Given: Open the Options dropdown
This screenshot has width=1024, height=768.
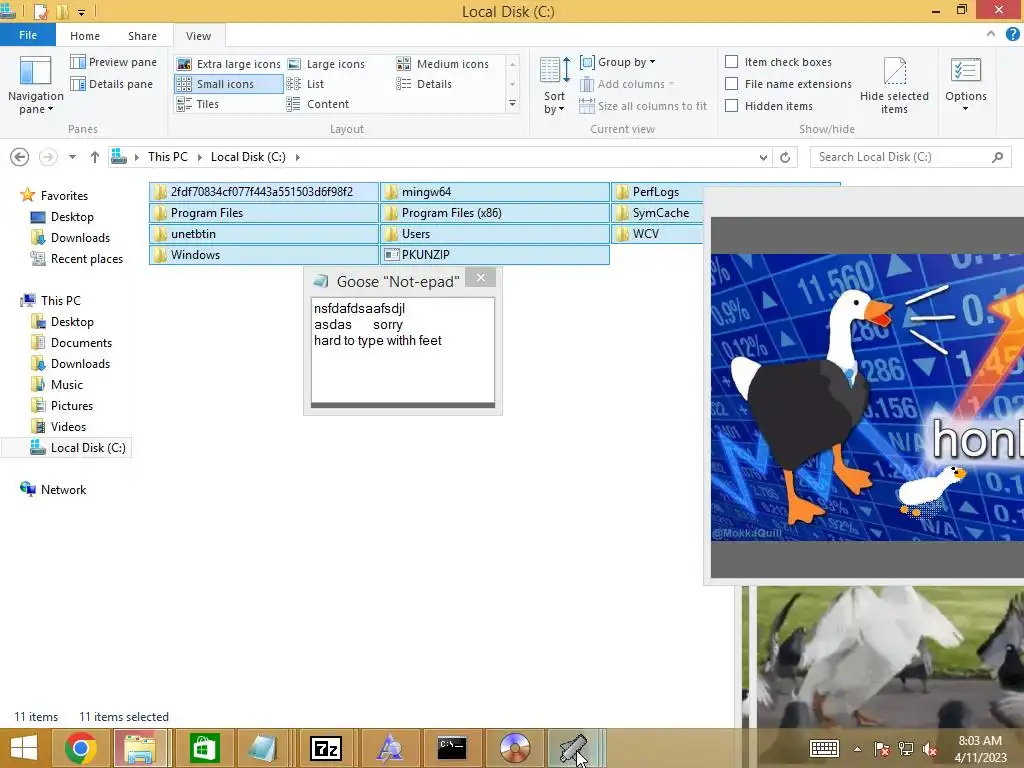Looking at the screenshot, I should click(965, 86).
